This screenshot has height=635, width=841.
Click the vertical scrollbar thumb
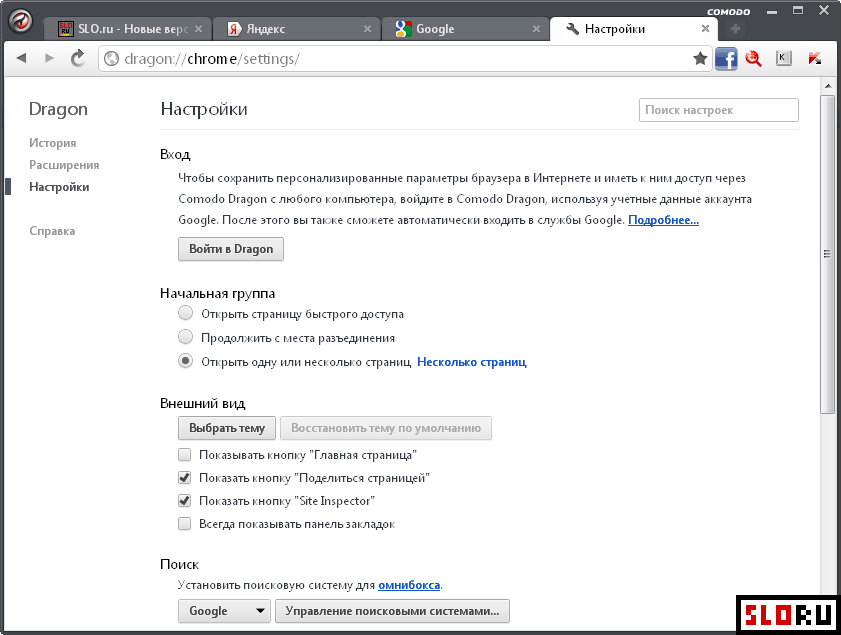pyautogui.click(x=828, y=254)
